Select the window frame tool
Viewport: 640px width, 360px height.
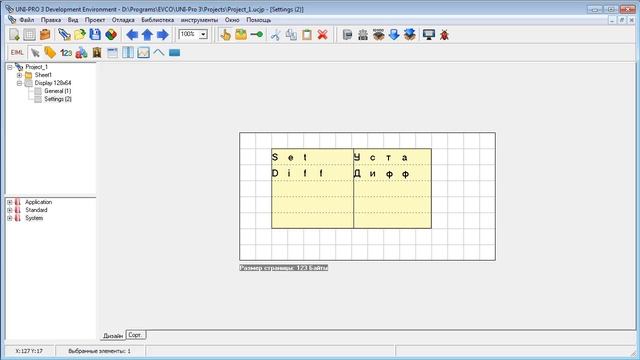(112, 53)
